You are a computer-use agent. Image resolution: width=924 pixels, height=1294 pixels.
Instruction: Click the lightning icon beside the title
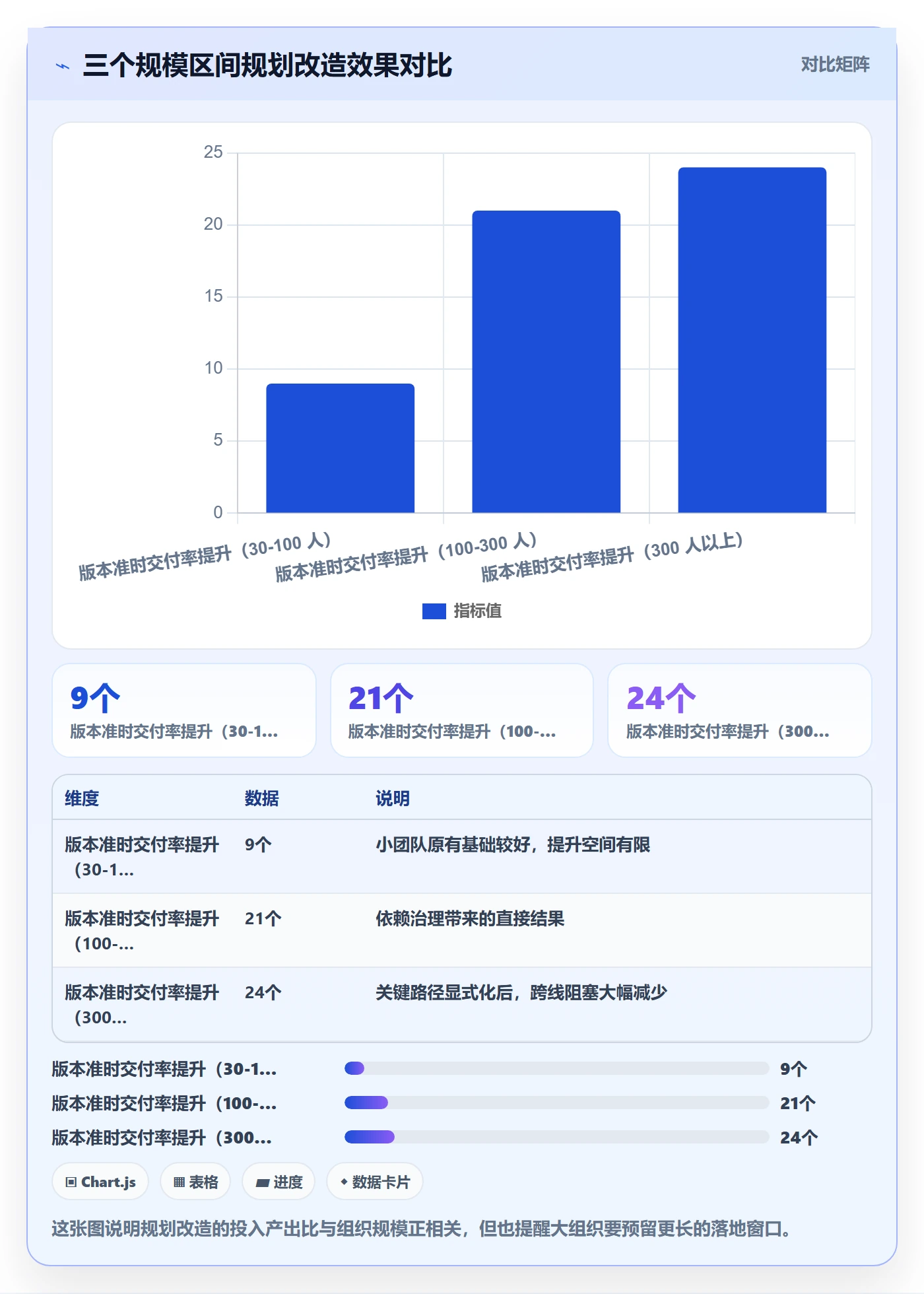pos(63,66)
